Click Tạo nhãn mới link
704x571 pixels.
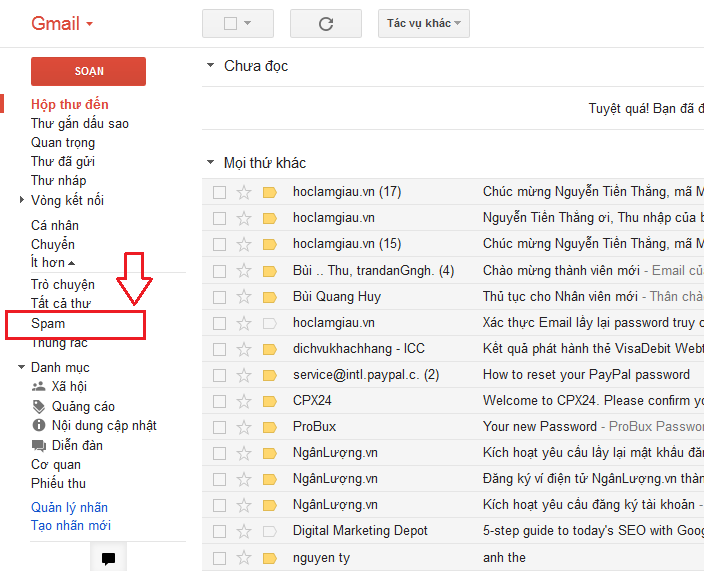pos(71,526)
